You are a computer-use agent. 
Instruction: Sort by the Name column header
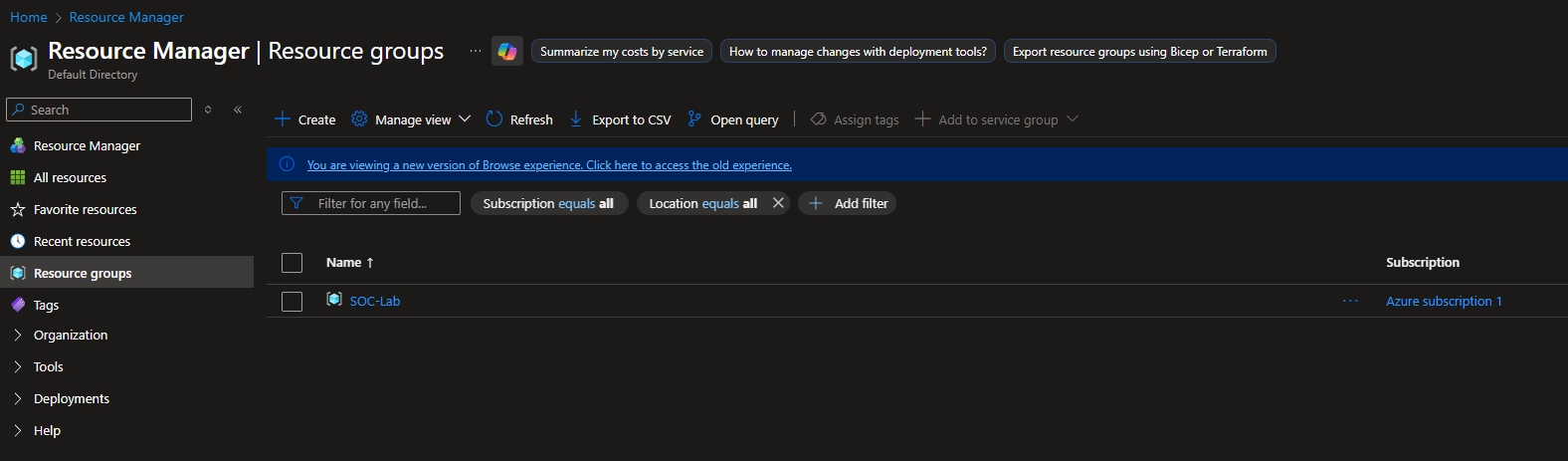click(x=344, y=263)
